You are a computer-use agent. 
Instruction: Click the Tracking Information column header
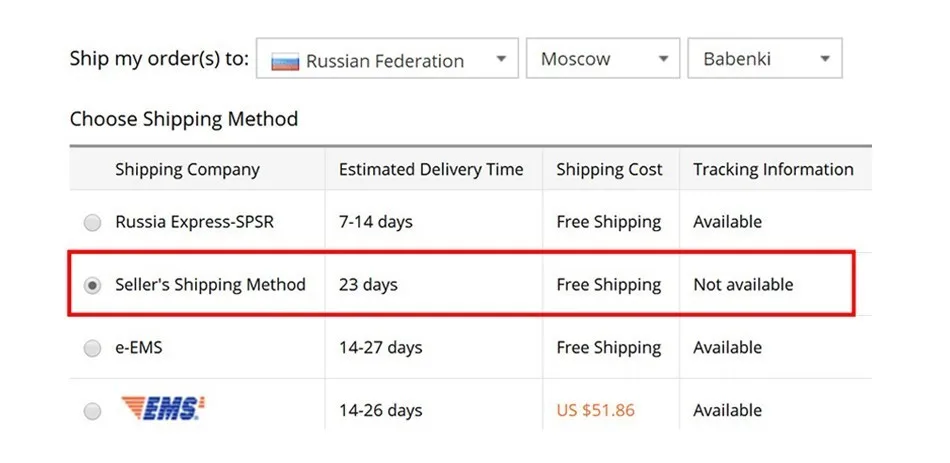point(773,170)
